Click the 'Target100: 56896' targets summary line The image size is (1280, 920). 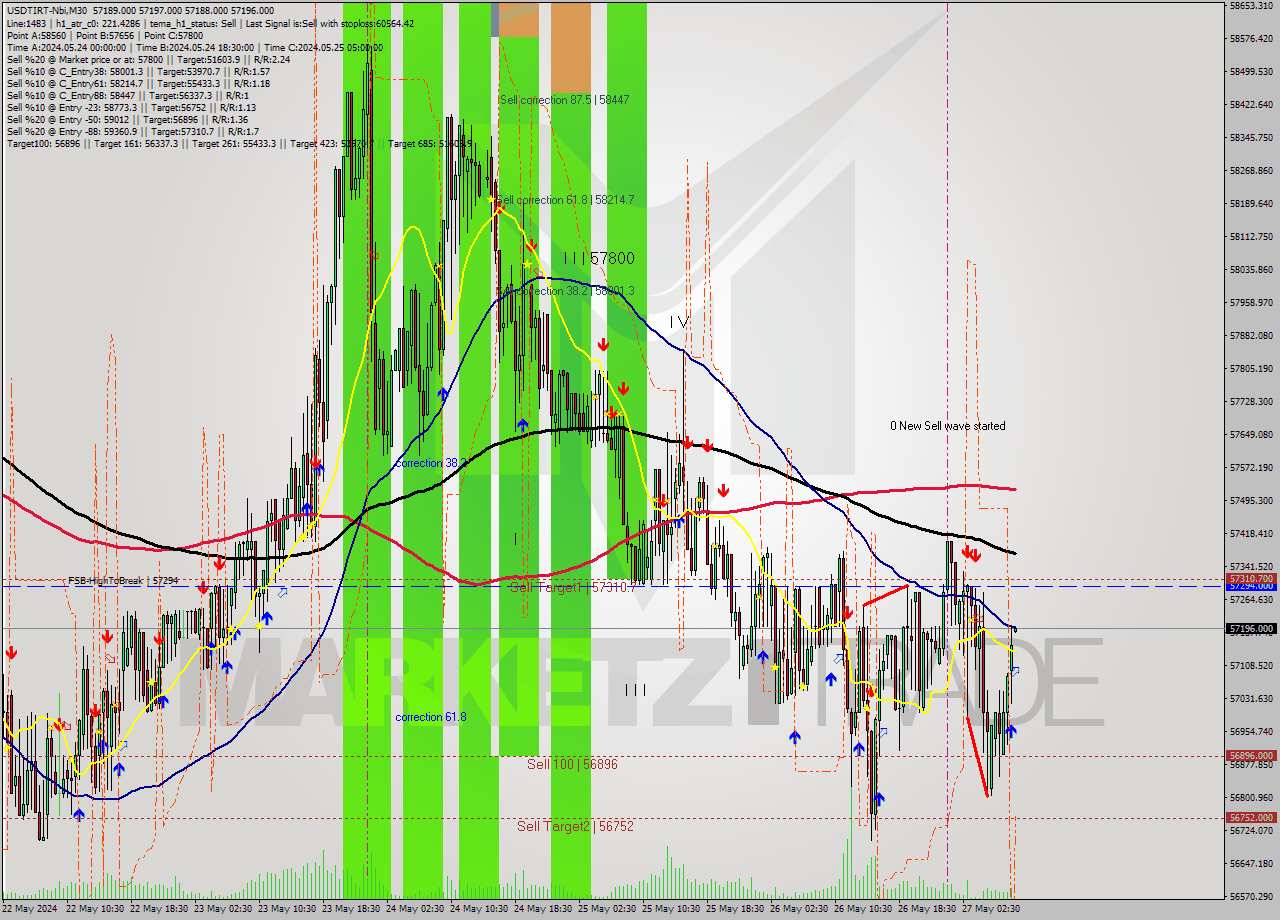pos(238,143)
